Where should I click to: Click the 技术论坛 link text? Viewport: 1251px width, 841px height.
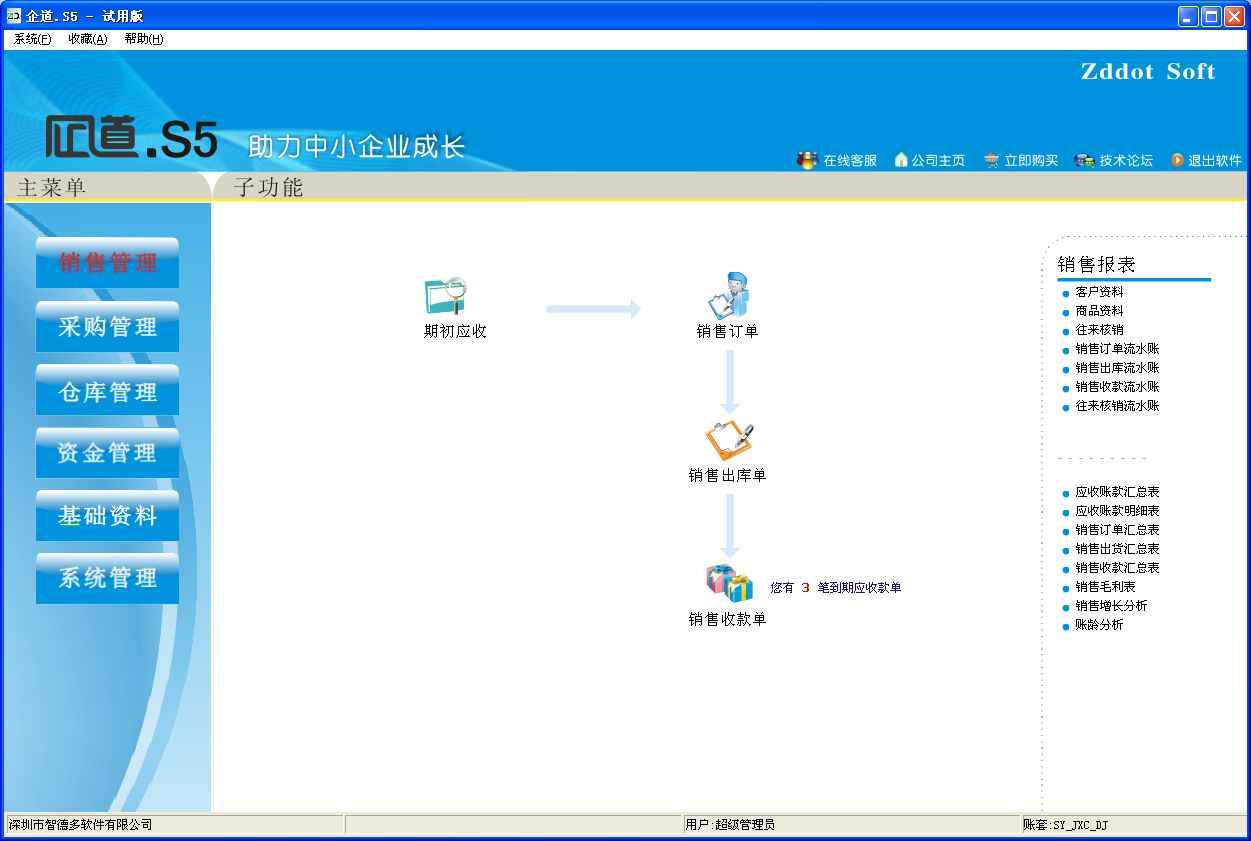click(1126, 160)
